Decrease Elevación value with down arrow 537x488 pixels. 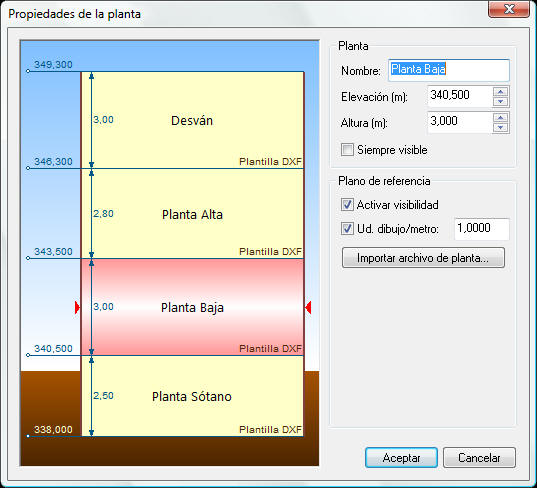tap(501, 101)
